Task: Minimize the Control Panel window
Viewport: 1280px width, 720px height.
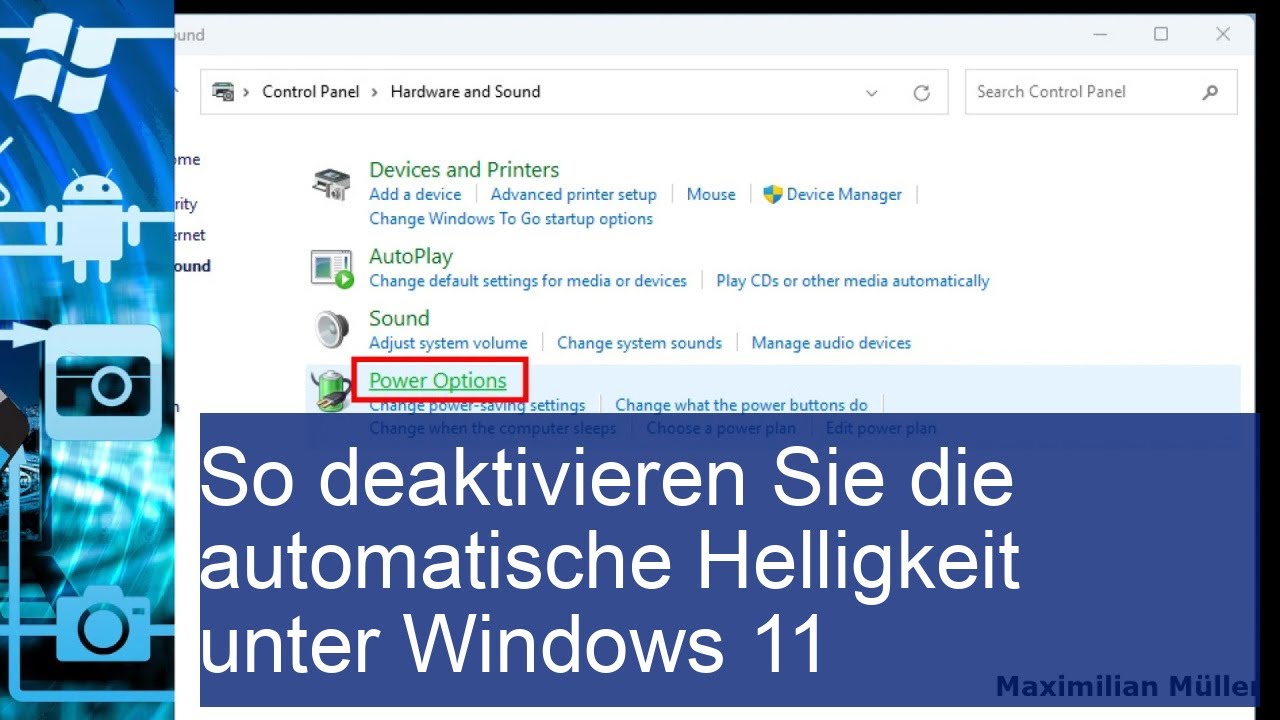Action: click(1100, 34)
